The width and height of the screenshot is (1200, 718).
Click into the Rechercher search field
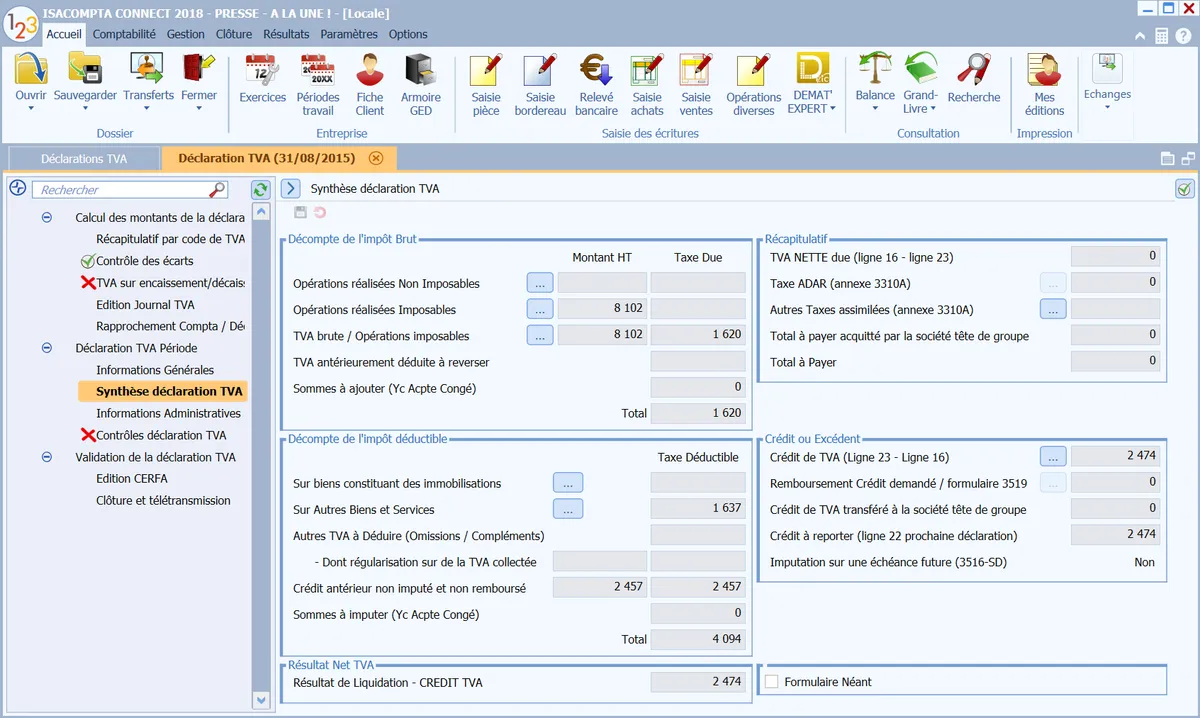[x=120, y=190]
